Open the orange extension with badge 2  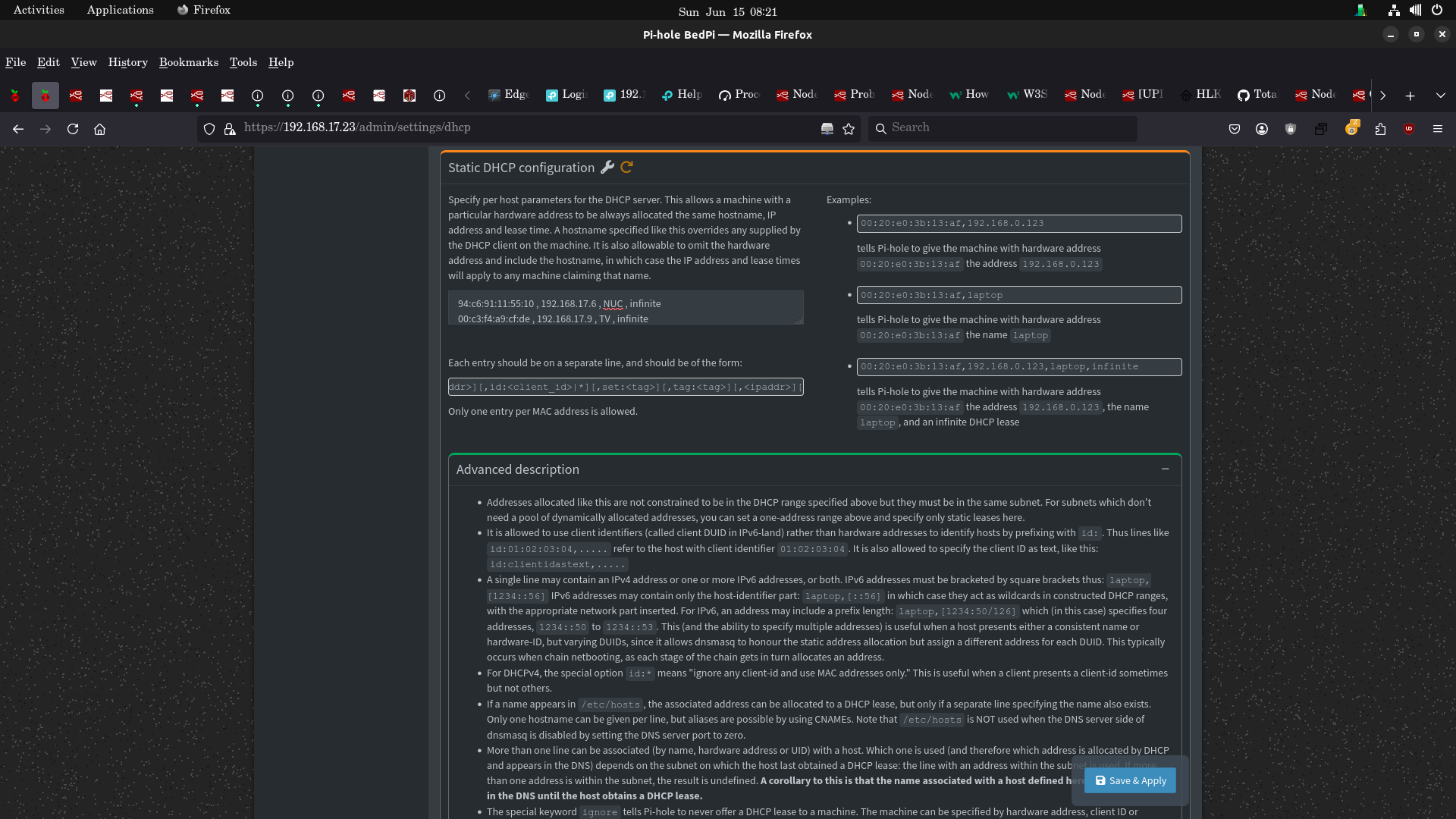pyautogui.click(x=1351, y=127)
